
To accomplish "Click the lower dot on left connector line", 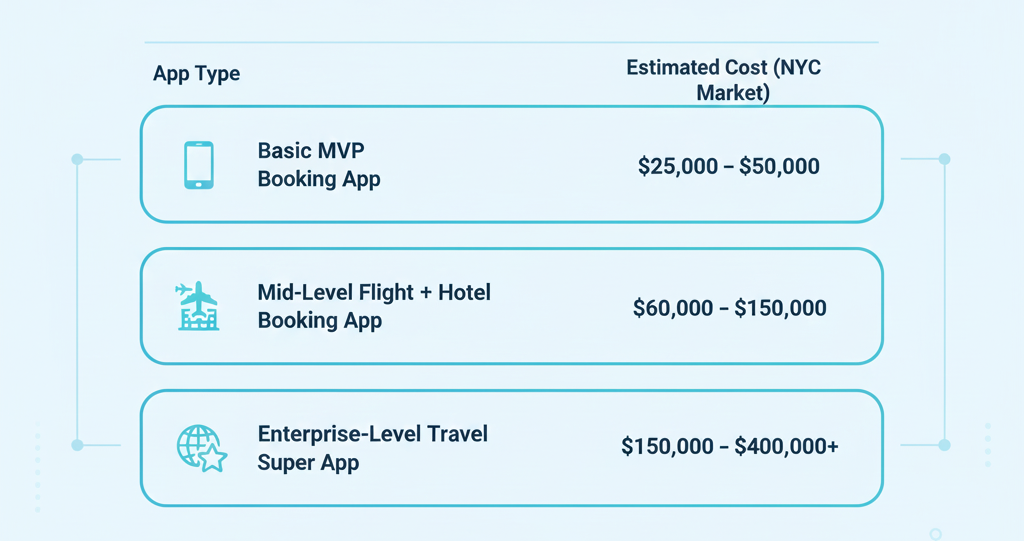I will point(77,445).
